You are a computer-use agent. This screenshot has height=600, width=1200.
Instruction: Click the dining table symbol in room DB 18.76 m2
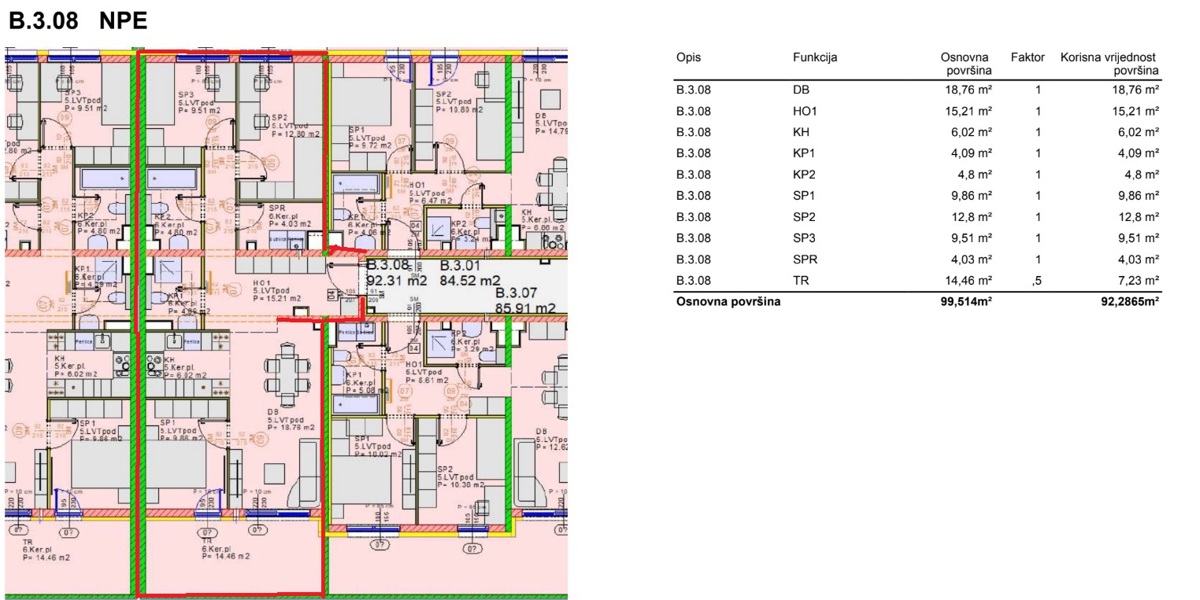click(x=288, y=371)
